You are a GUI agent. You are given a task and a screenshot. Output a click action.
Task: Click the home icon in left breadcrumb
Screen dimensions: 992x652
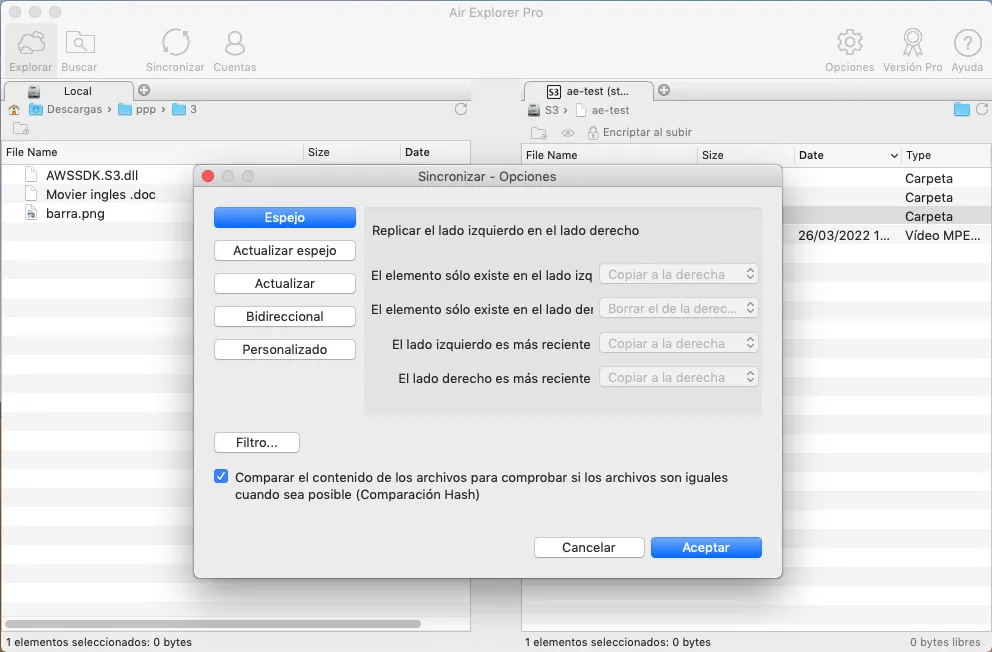(14, 109)
